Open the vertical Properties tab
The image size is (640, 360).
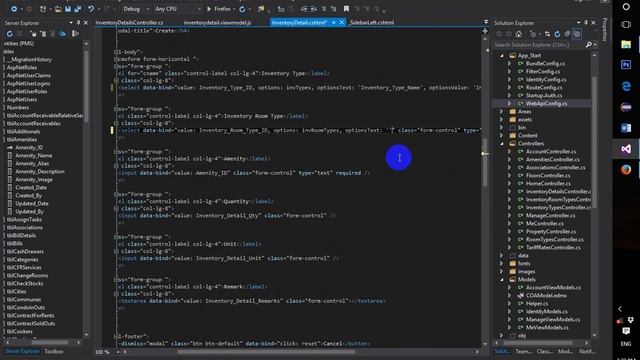point(605,29)
